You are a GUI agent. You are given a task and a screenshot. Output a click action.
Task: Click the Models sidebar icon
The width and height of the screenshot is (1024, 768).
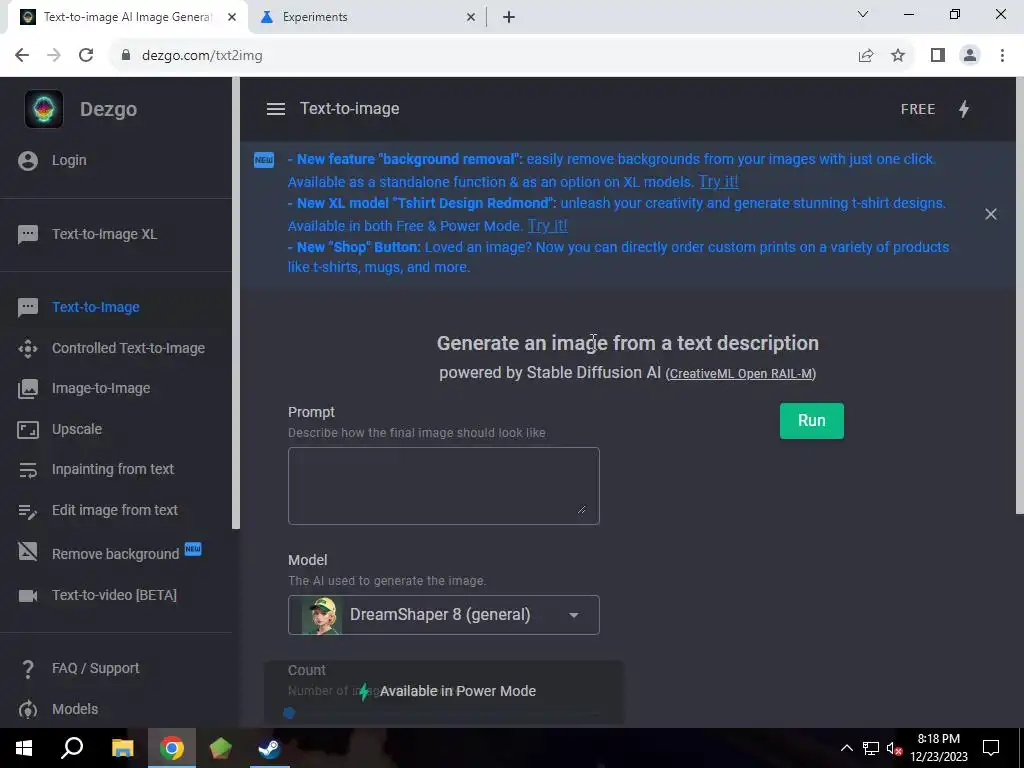point(28,710)
